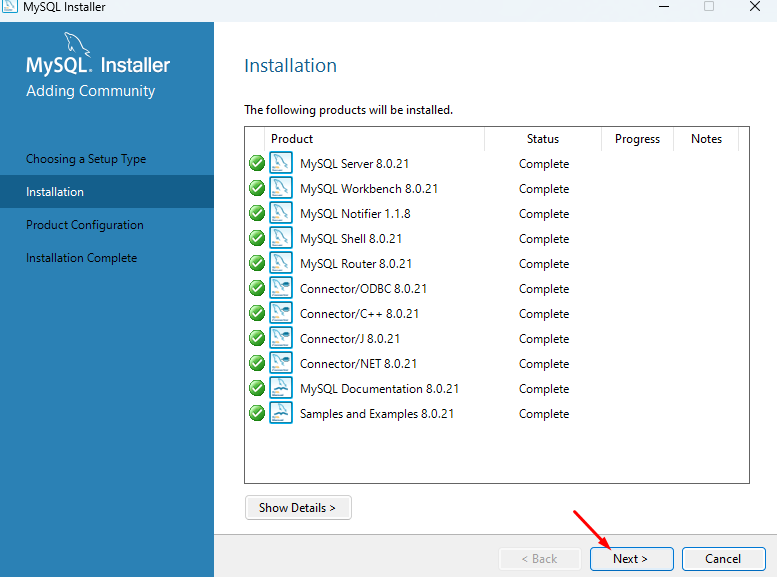Click the Connector/NET 8.0.21 product icon
This screenshot has width=777, height=577.
(280, 363)
